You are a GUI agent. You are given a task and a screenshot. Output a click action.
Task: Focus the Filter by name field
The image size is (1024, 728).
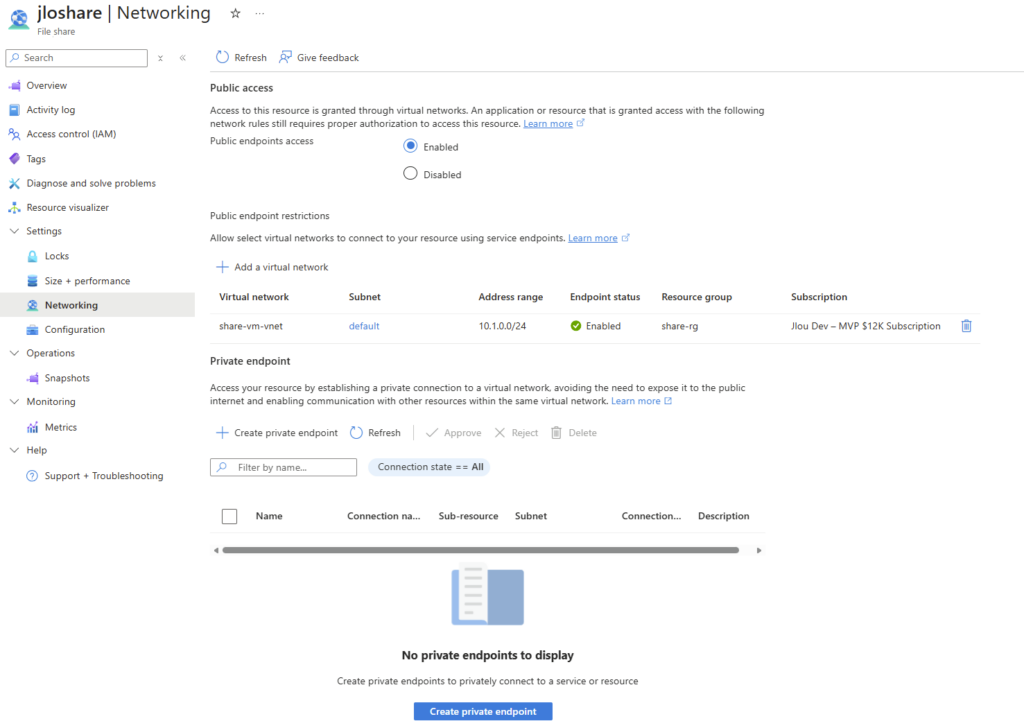tap(283, 467)
